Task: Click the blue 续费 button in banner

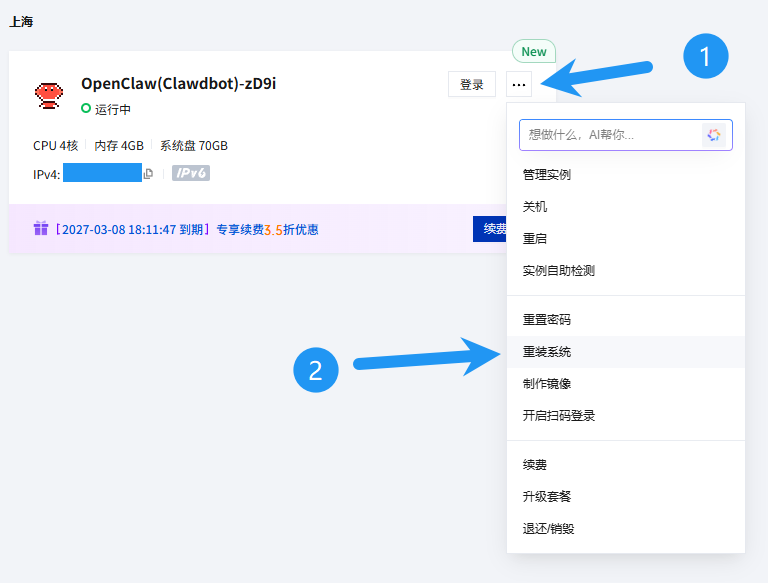Action: click(x=490, y=229)
